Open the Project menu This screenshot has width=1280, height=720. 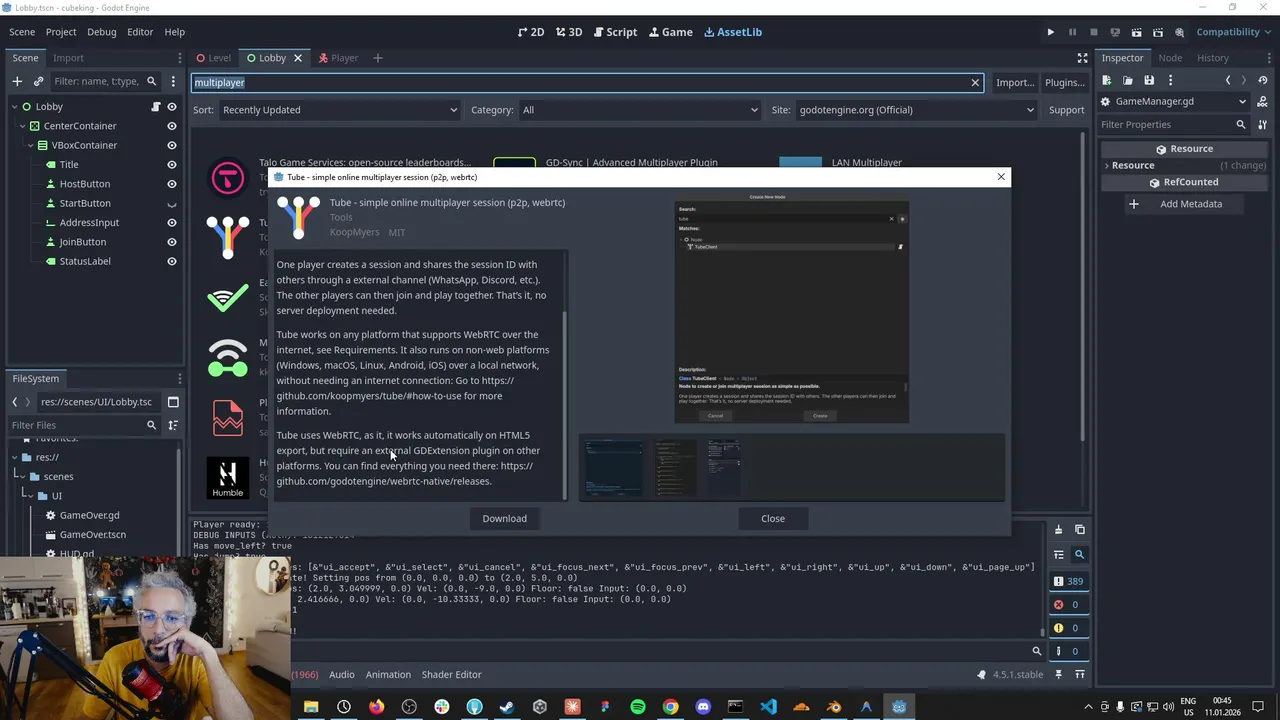click(x=61, y=32)
